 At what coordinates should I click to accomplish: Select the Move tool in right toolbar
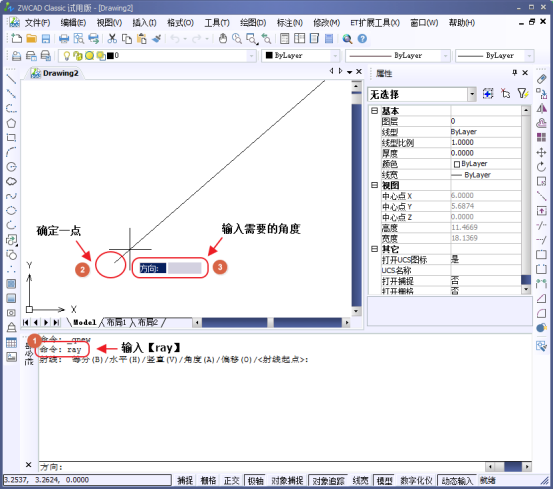pos(541,152)
